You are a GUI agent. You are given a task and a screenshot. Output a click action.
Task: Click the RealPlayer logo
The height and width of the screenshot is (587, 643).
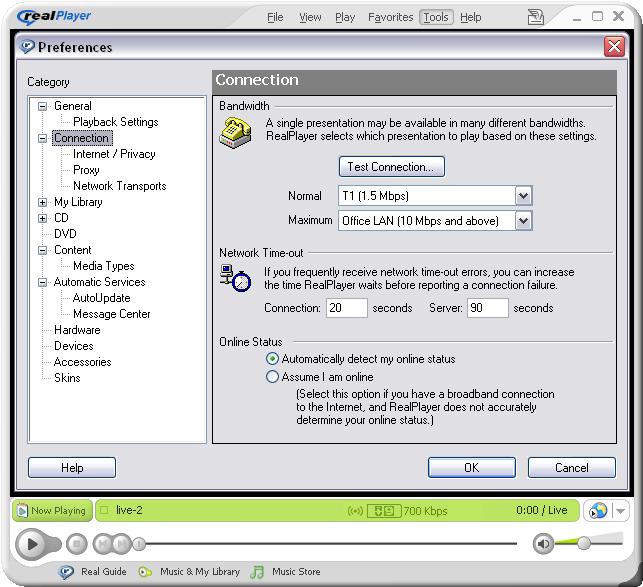pos(54,16)
